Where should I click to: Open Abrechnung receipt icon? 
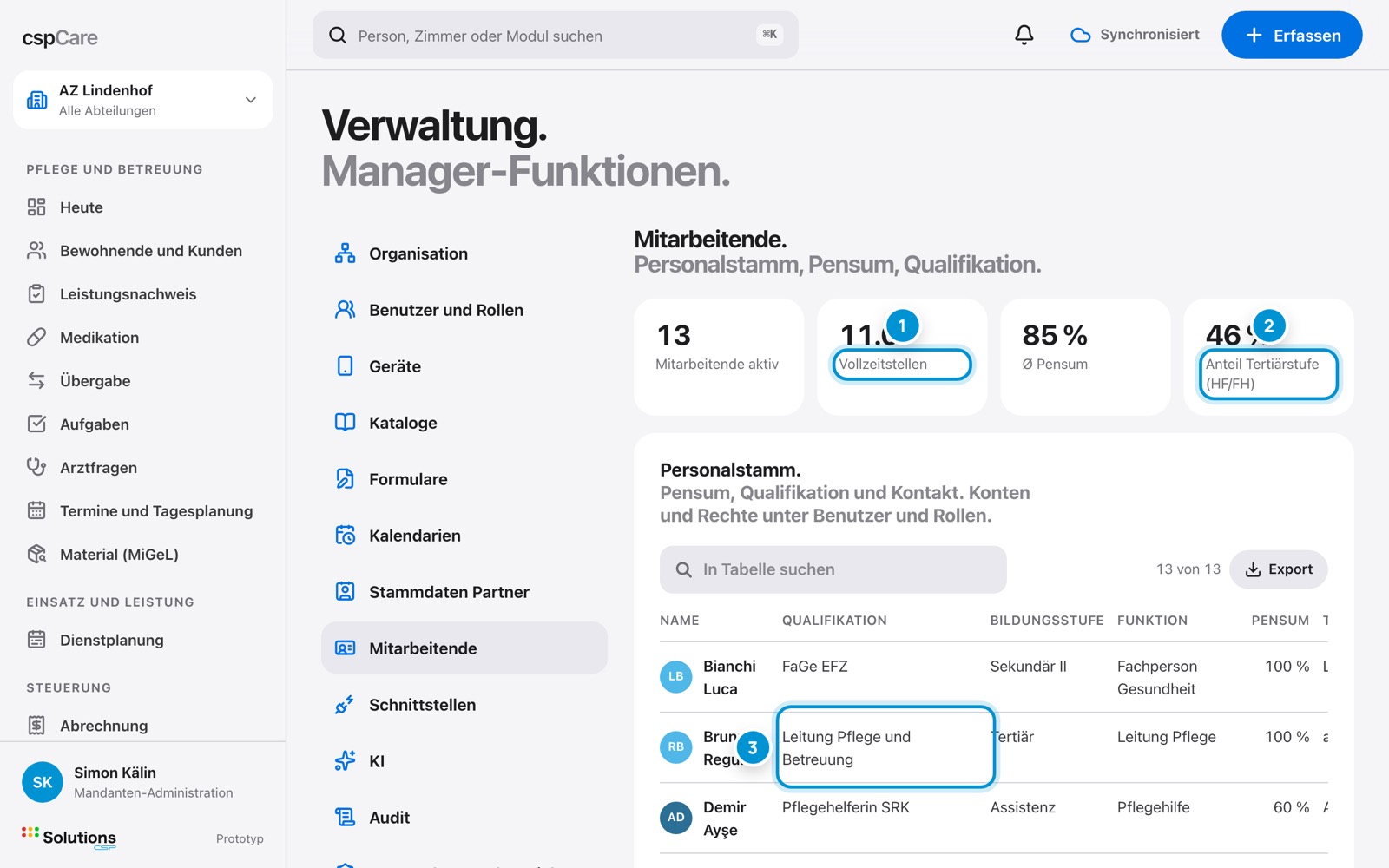(36, 725)
